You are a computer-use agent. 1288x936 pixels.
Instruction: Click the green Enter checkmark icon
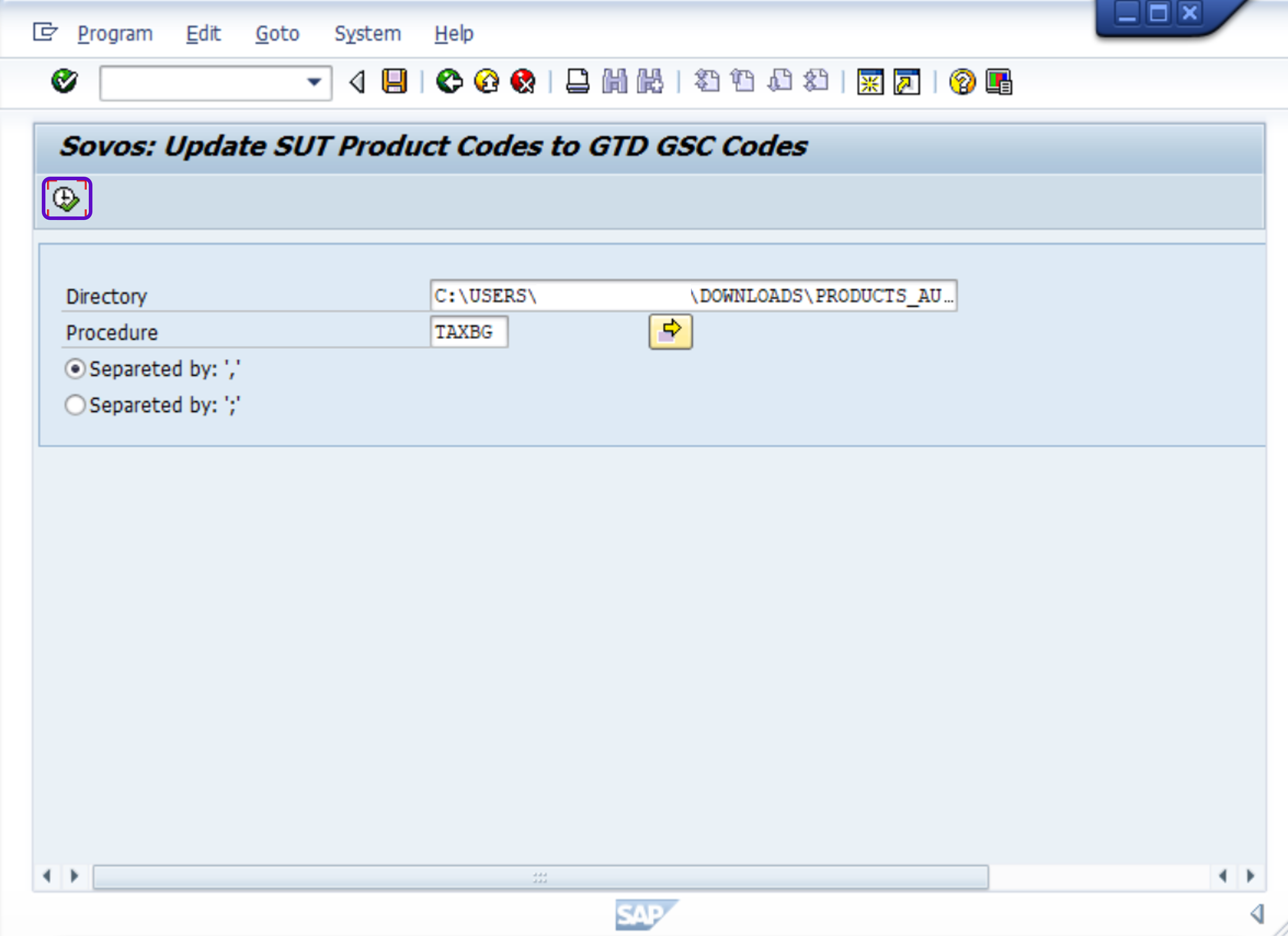(x=64, y=81)
